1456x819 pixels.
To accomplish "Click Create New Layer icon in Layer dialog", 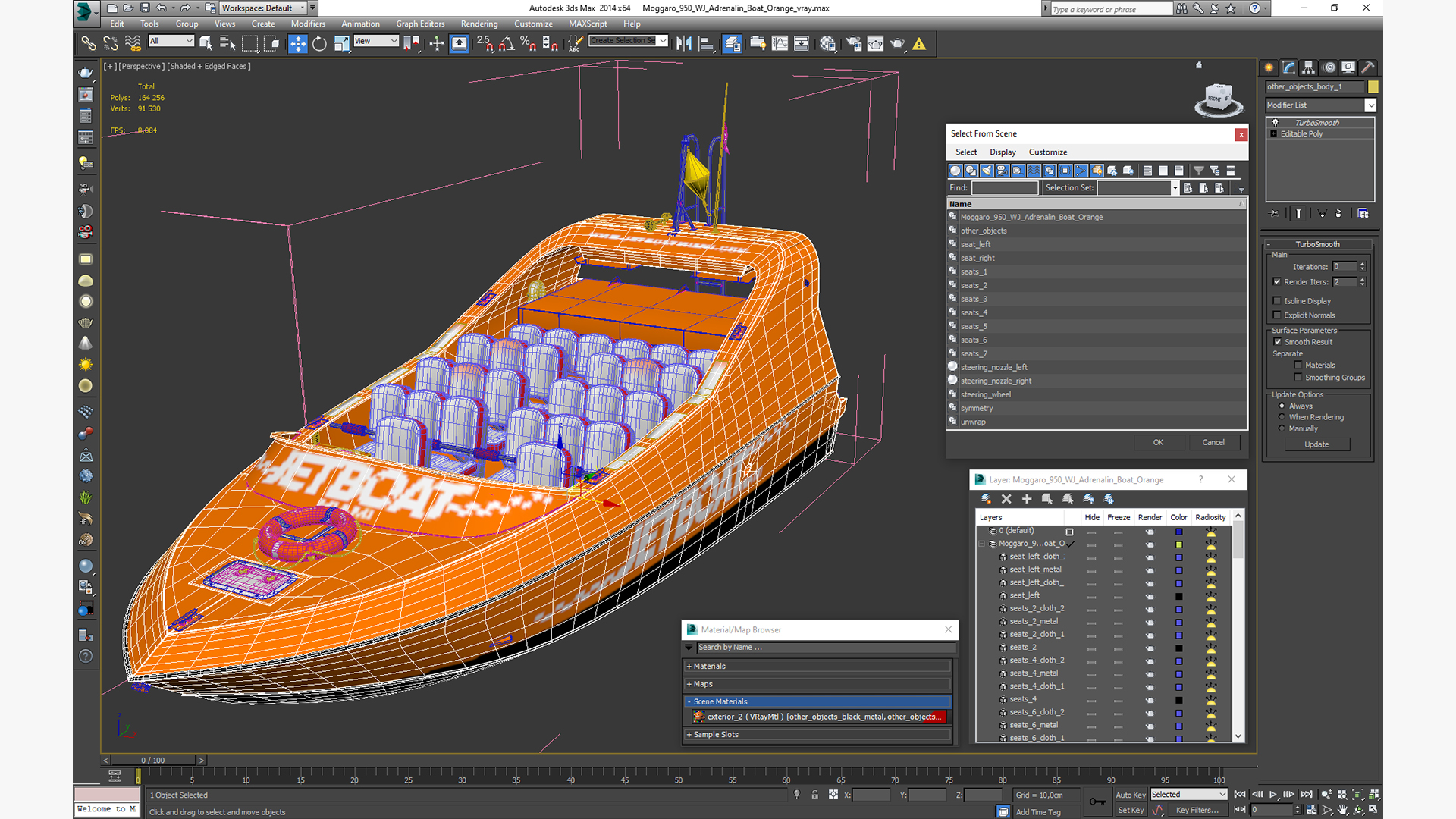I will [x=986, y=499].
